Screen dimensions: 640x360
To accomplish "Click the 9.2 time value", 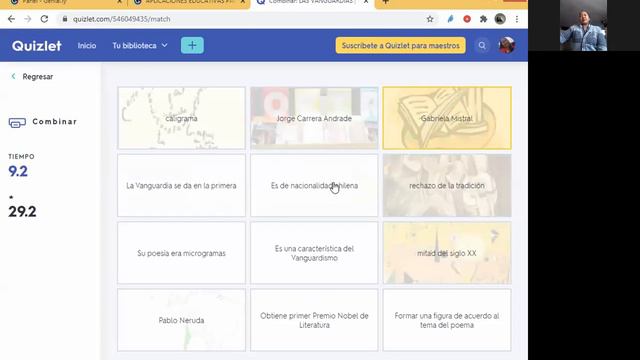I will tap(18, 171).
